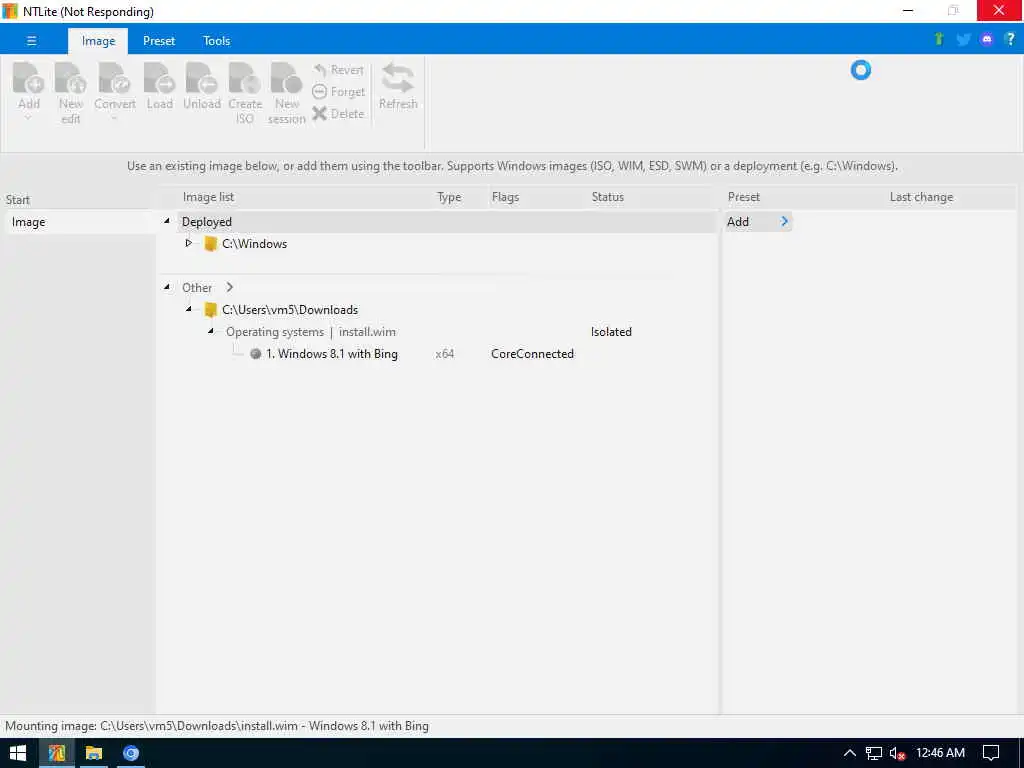Select the C:\Windows entry
Viewport: 1024px width, 768px height.
(x=255, y=244)
